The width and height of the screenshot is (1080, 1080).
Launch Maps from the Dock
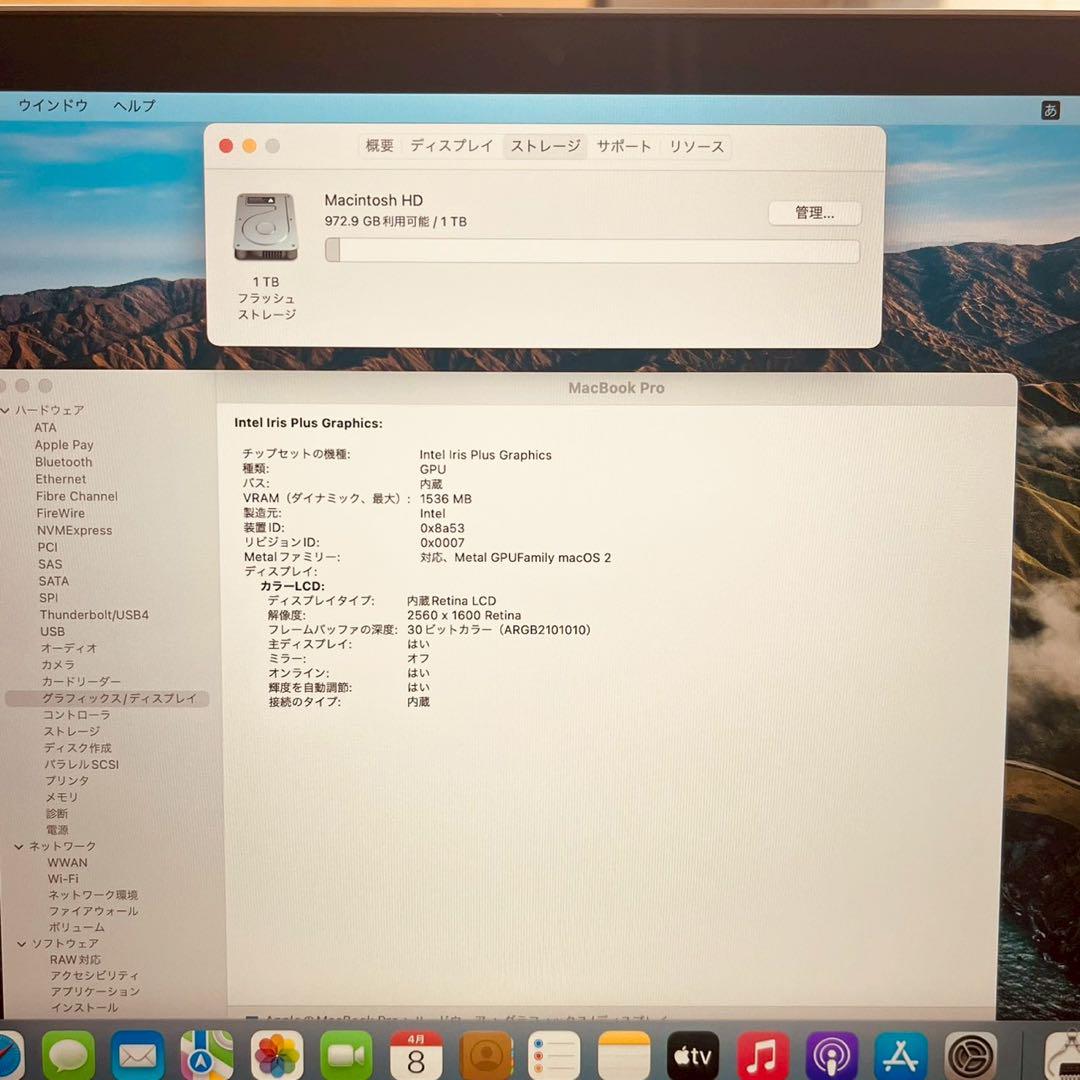[x=207, y=1055]
